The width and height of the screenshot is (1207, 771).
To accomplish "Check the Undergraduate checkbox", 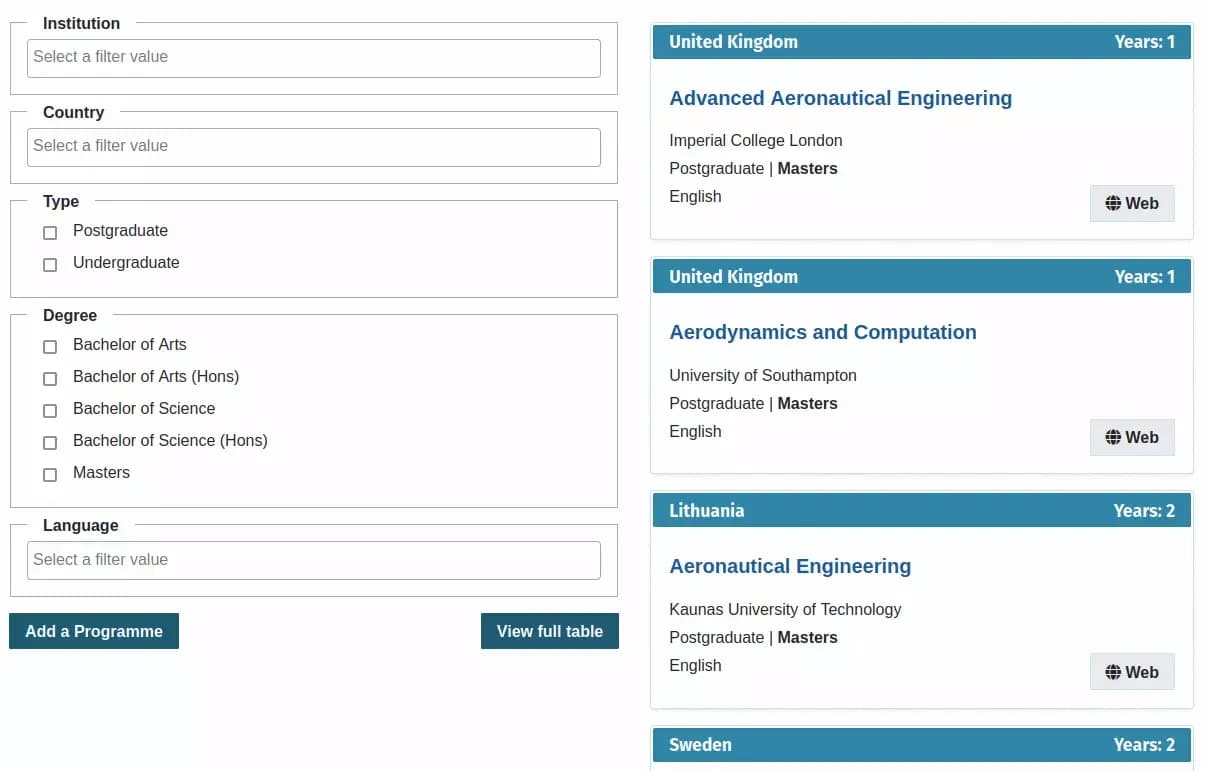I will (50, 264).
